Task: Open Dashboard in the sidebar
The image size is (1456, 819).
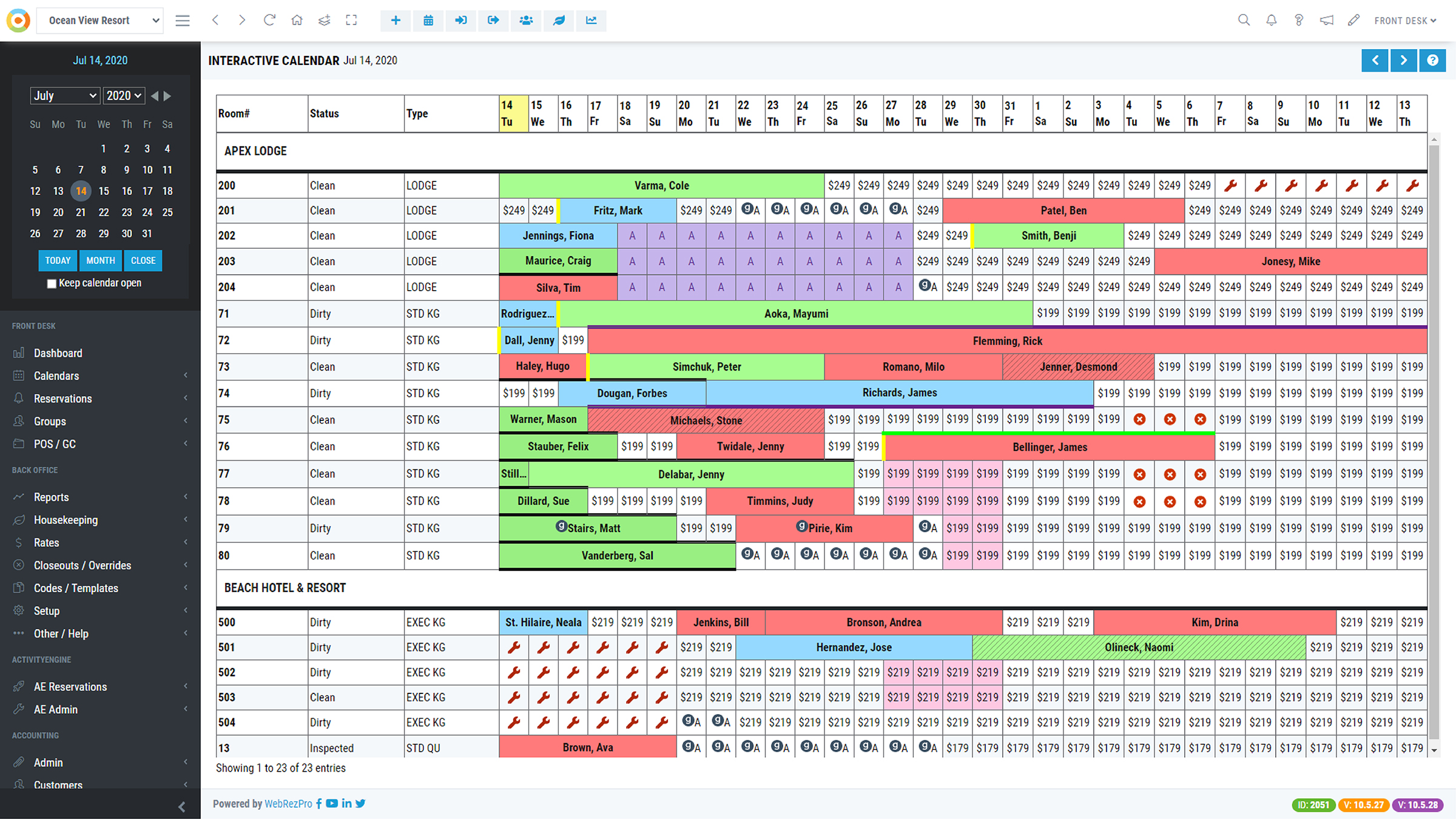Action: coord(58,353)
